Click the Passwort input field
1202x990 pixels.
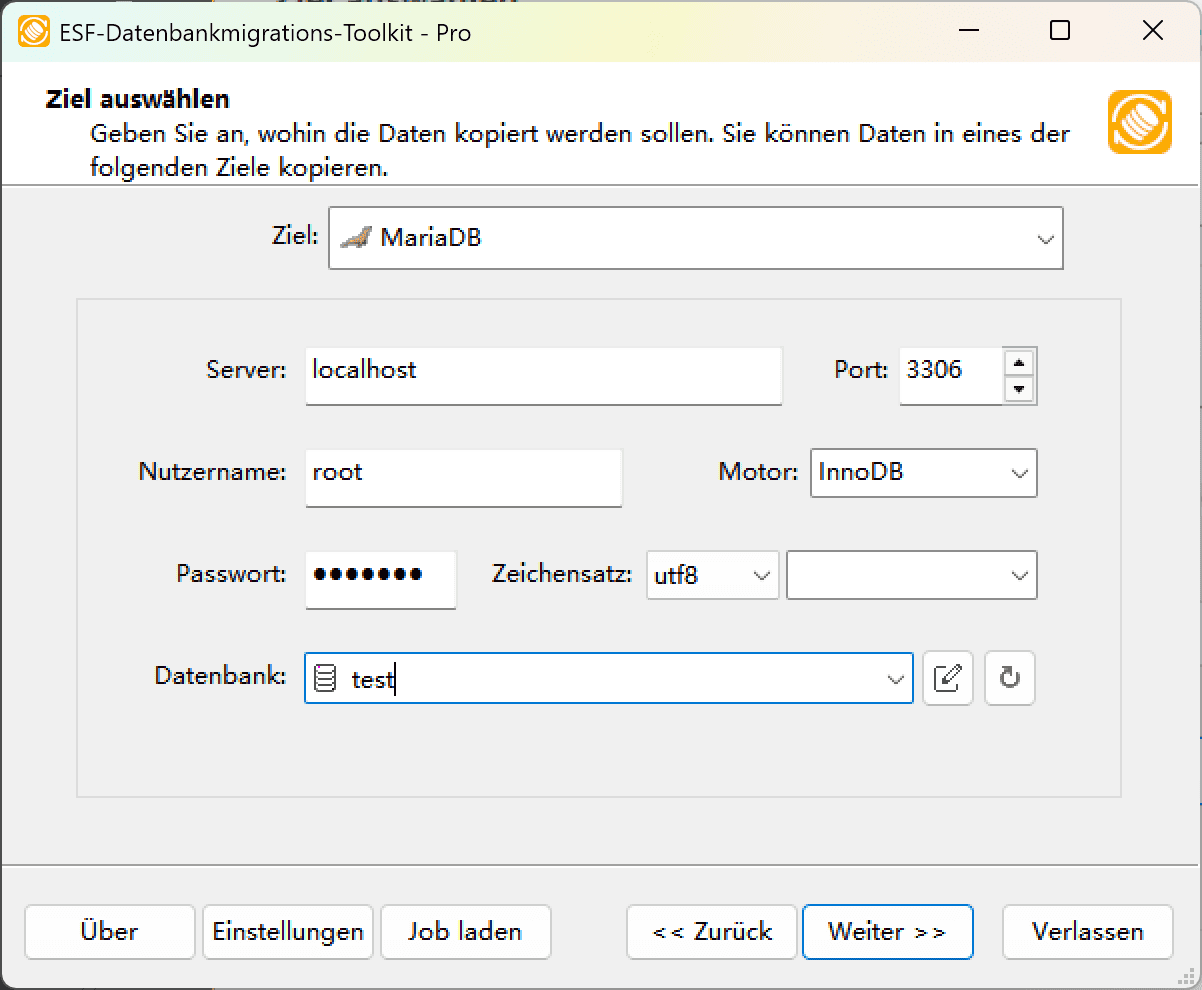click(x=380, y=579)
